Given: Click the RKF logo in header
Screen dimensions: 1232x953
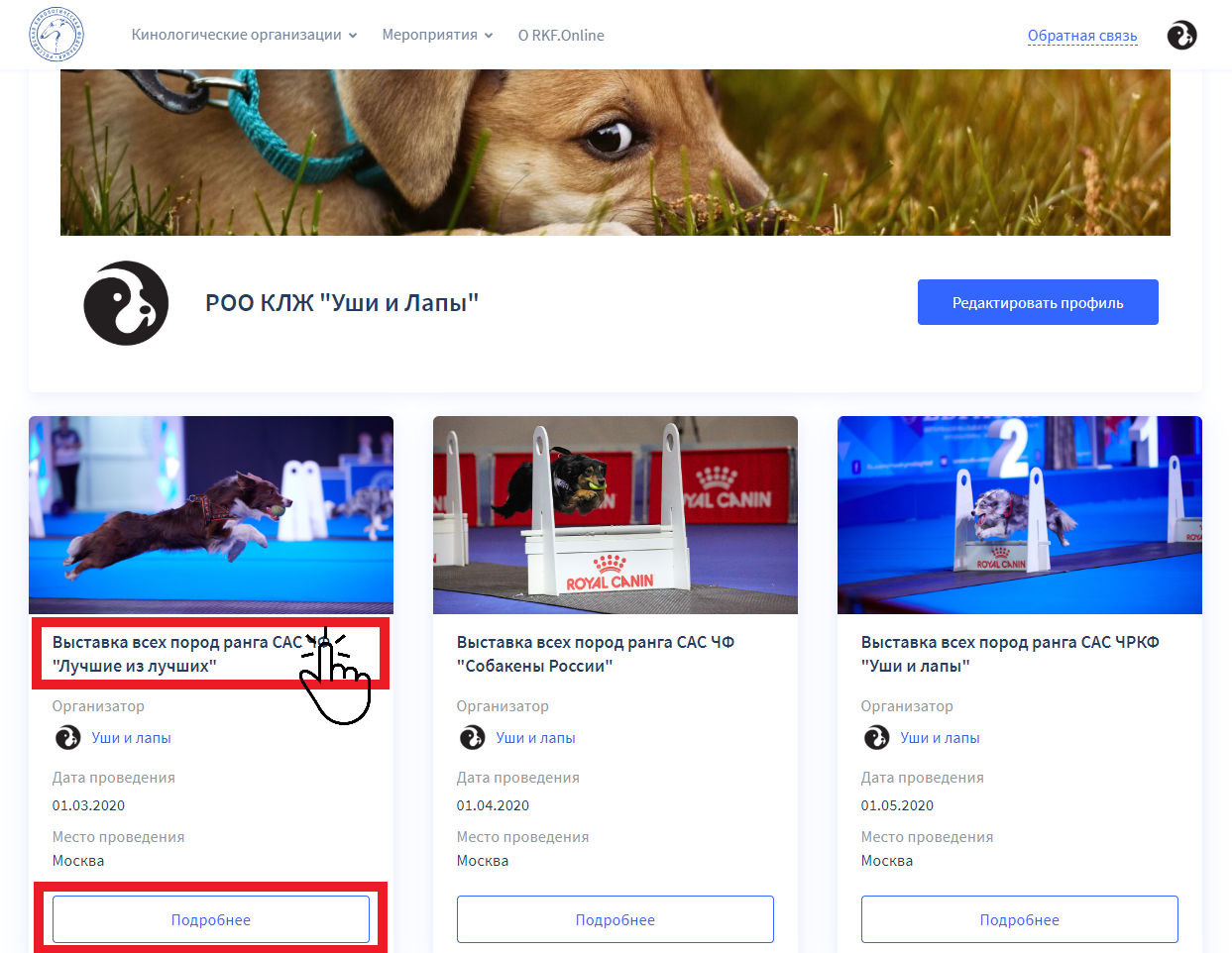Looking at the screenshot, I should (x=56, y=36).
